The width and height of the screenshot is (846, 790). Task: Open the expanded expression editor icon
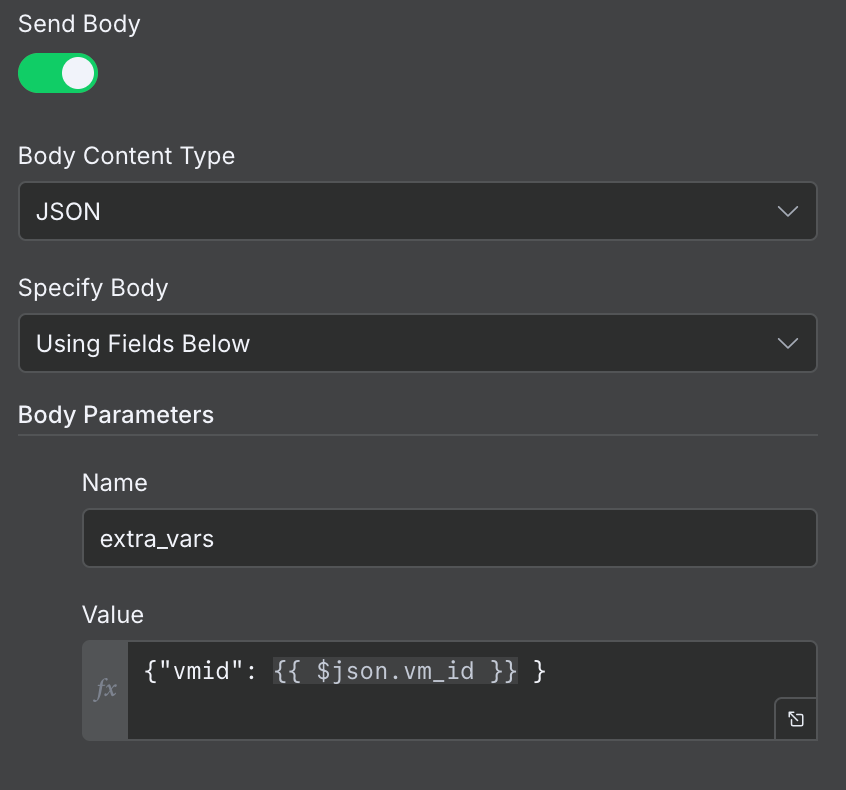(796, 719)
